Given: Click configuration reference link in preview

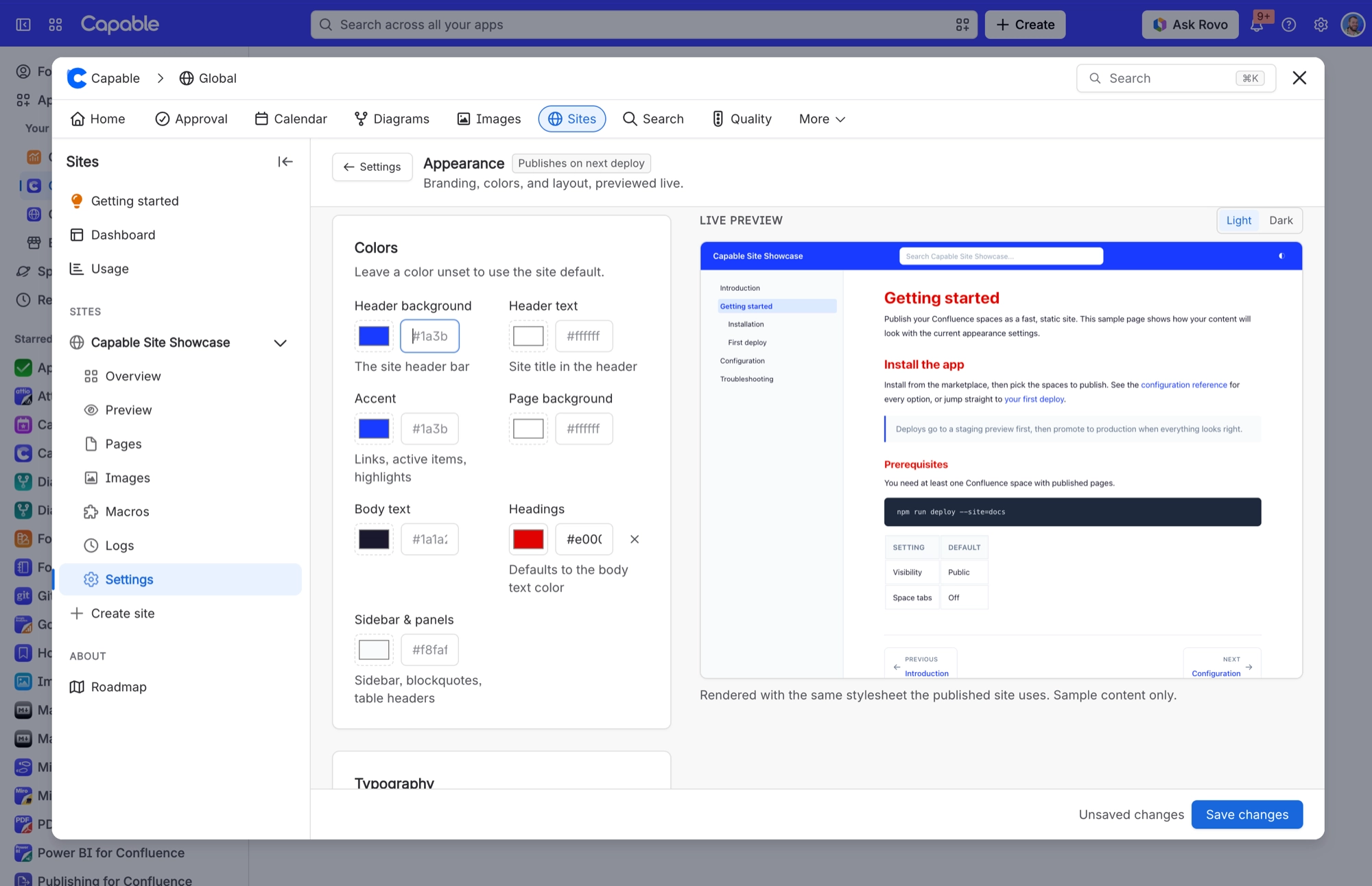Looking at the screenshot, I should point(1184,385).
